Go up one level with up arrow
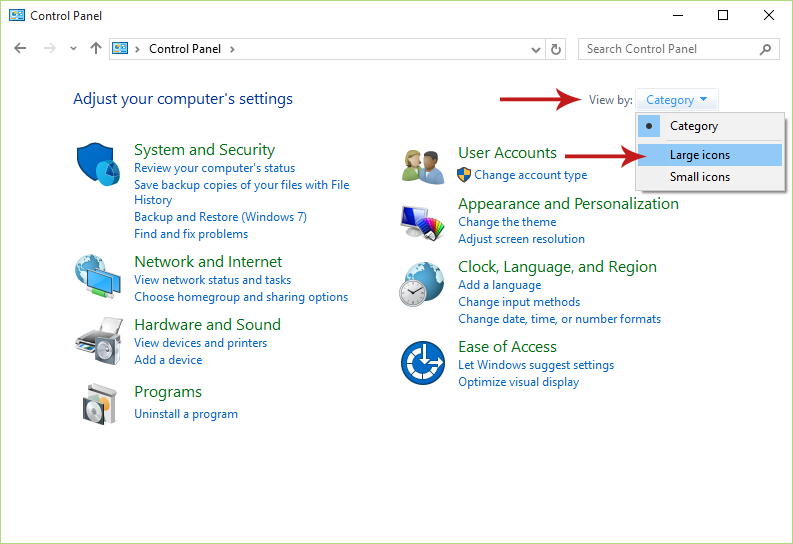793x544 pixels. click(x=96, y=48)
